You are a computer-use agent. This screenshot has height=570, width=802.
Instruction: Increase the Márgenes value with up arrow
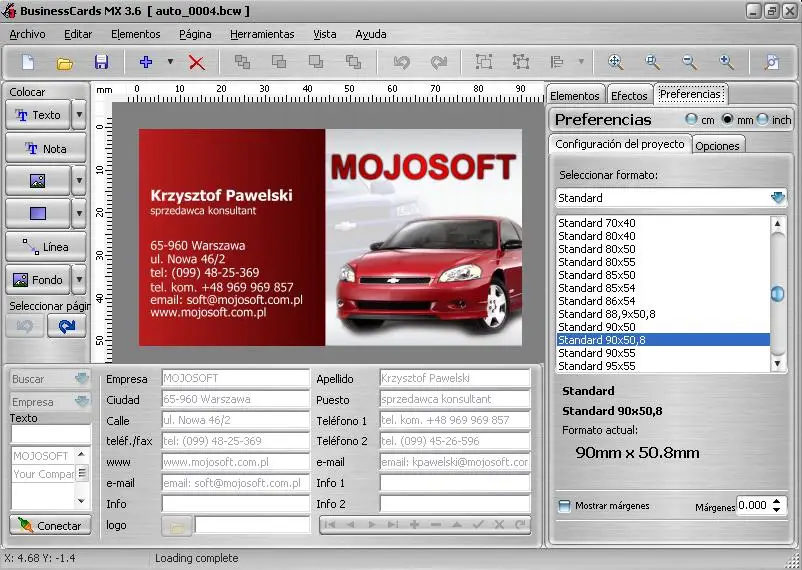point(777,501)
